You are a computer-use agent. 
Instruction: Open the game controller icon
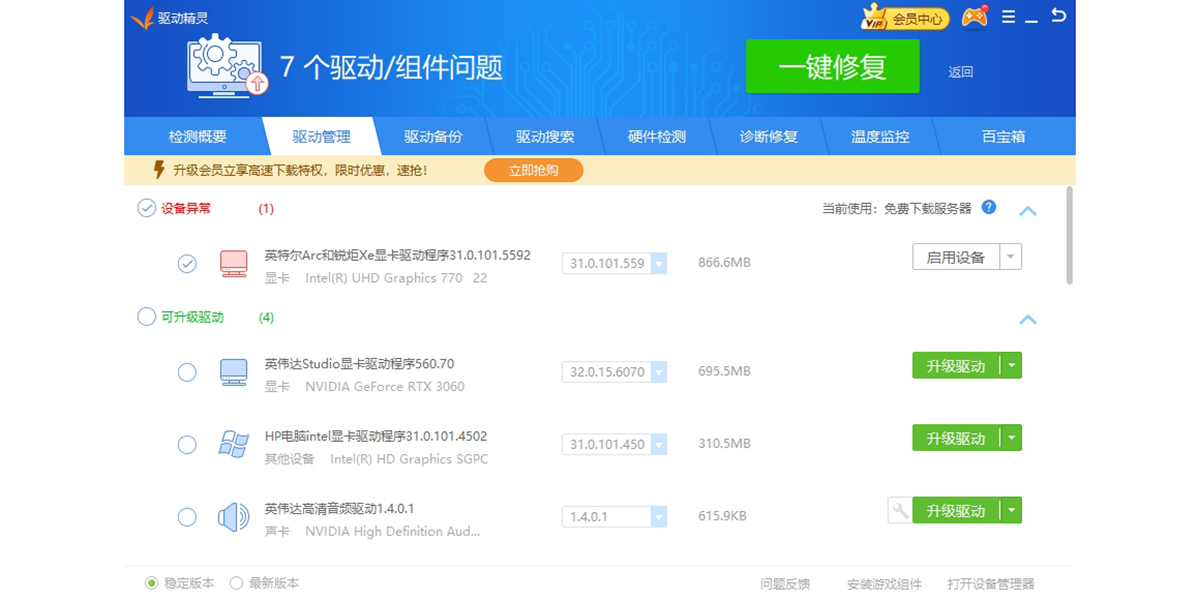point(974,17)
